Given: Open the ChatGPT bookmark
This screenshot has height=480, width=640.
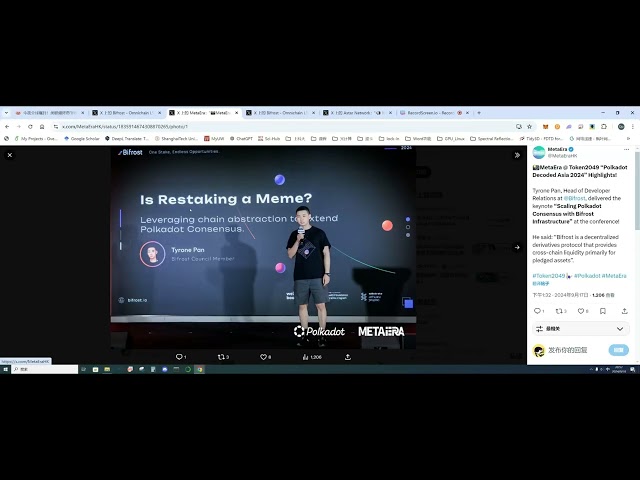Looking at the screenshot, I should click(241, 139).
